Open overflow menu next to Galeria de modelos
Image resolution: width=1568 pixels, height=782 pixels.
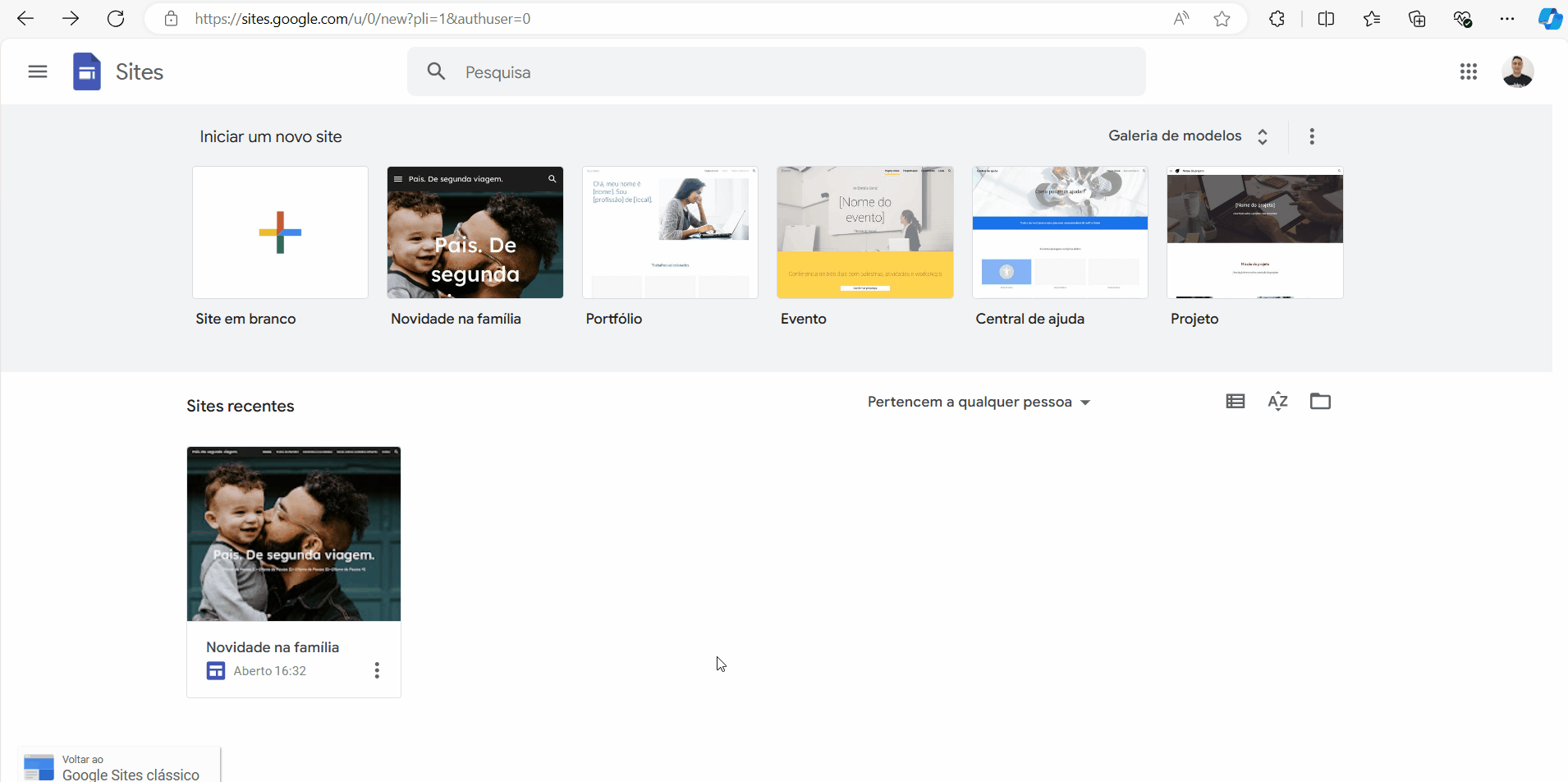click(x=1312, y=136)
